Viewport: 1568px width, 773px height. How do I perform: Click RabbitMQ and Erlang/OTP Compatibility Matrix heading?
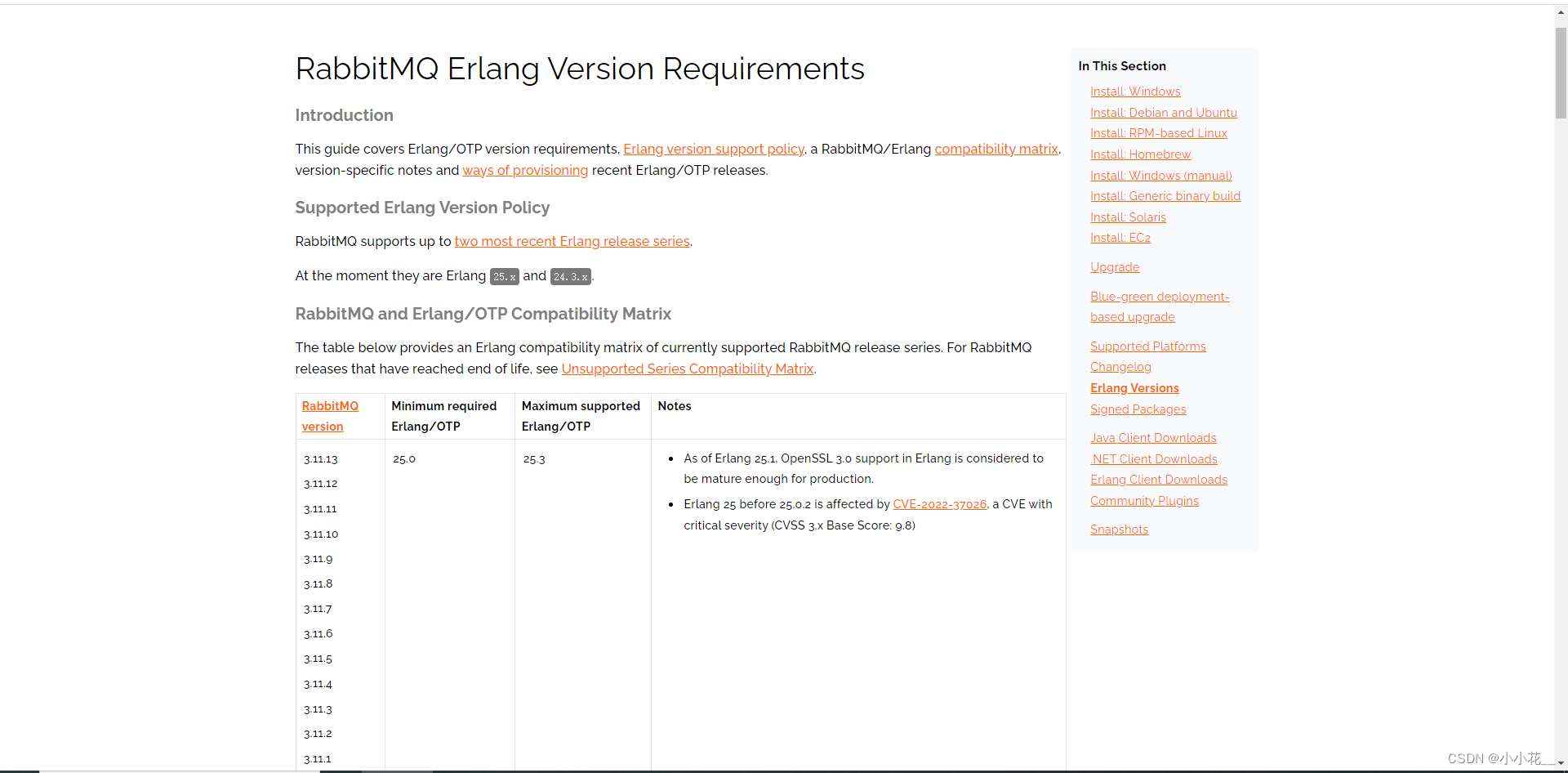[483, 314]
